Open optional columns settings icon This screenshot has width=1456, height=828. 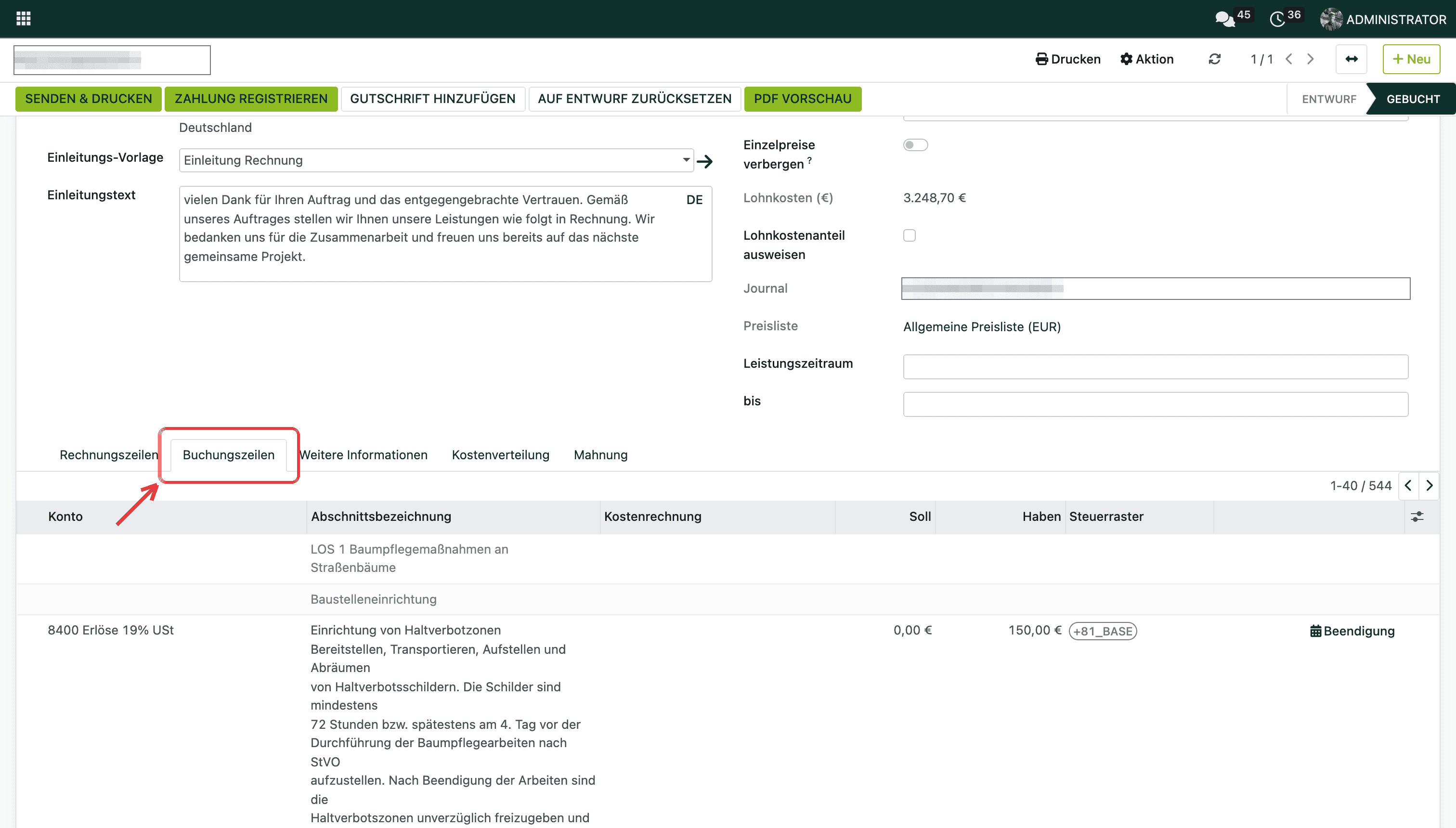click(x=1417, y=517)
